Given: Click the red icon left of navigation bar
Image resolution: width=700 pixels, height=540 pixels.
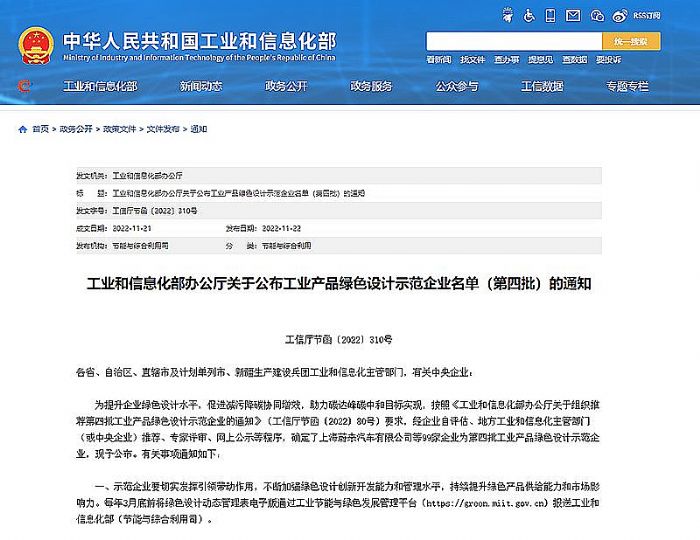Looking at the screenshot, I should tap(23, 87).
